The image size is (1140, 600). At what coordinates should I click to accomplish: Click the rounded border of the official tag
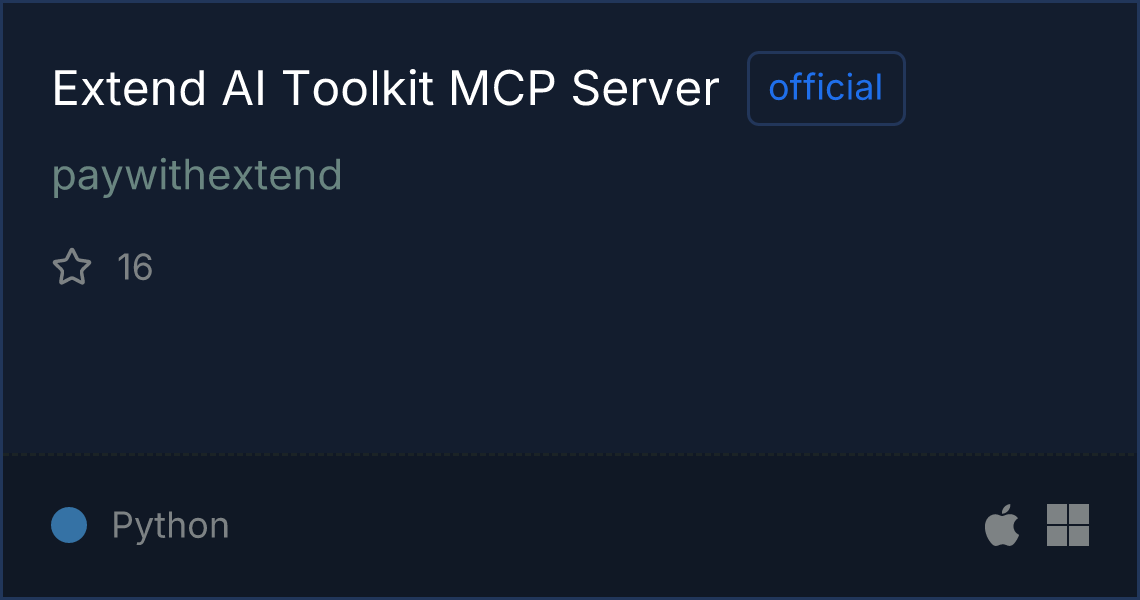[826, 53]
